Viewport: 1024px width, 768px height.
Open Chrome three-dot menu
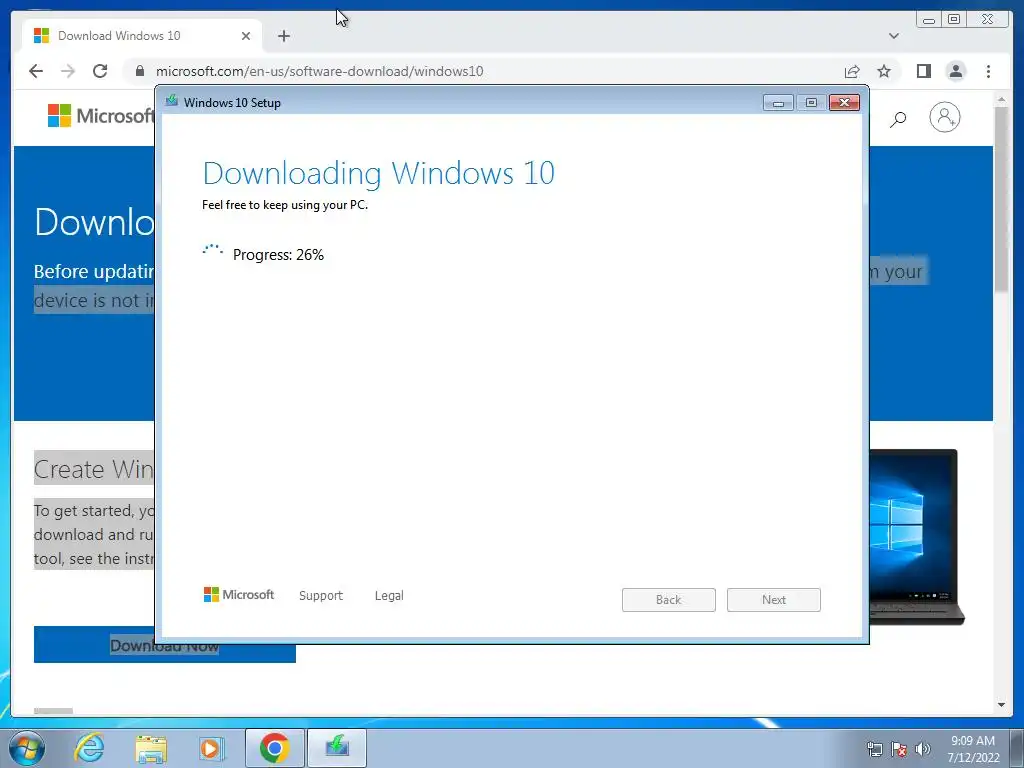pyautogui.click(x=988, y=71)
